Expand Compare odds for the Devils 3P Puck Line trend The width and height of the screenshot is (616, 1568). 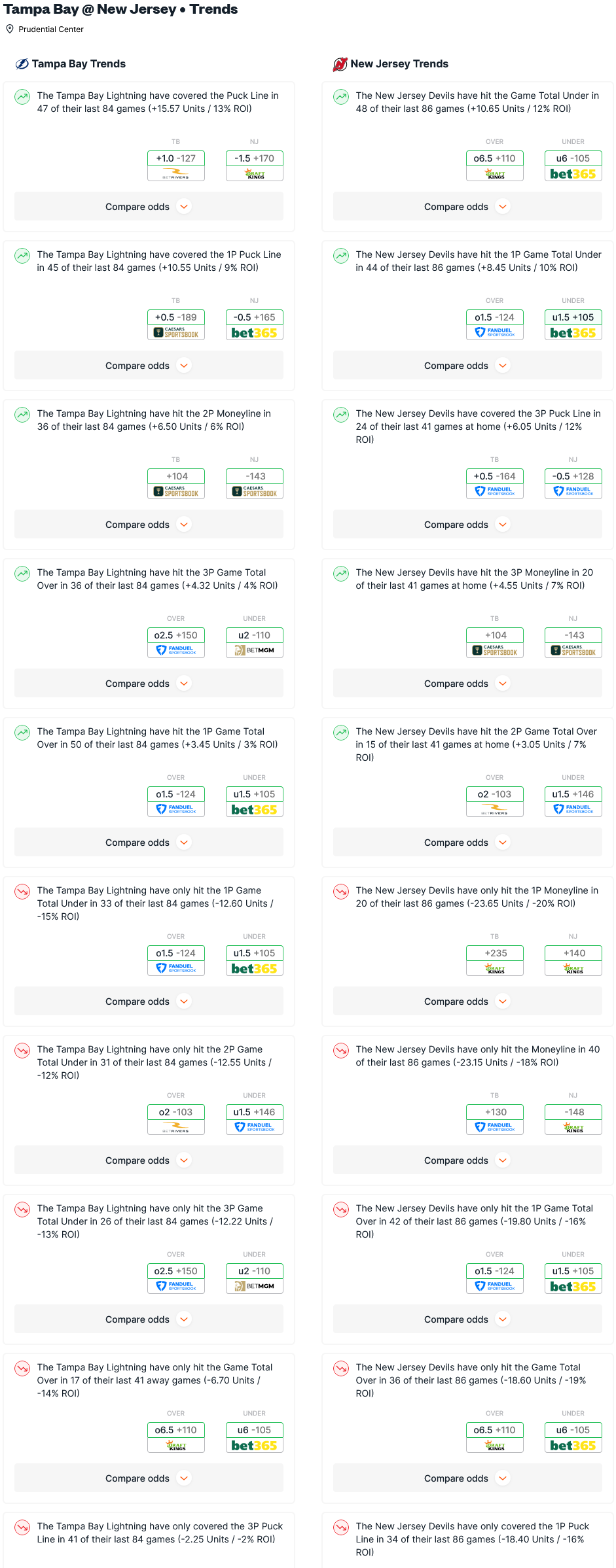pyautogui.click(x=467, y=525)
